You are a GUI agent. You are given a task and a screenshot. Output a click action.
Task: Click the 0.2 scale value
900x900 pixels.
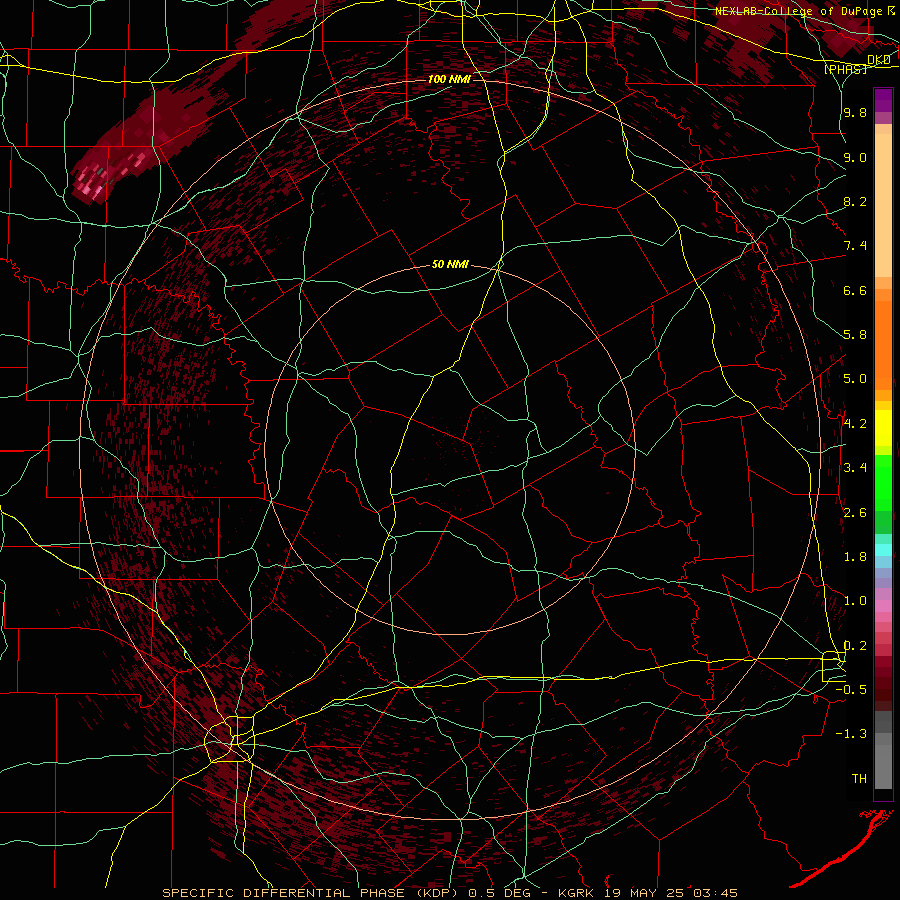855,646
